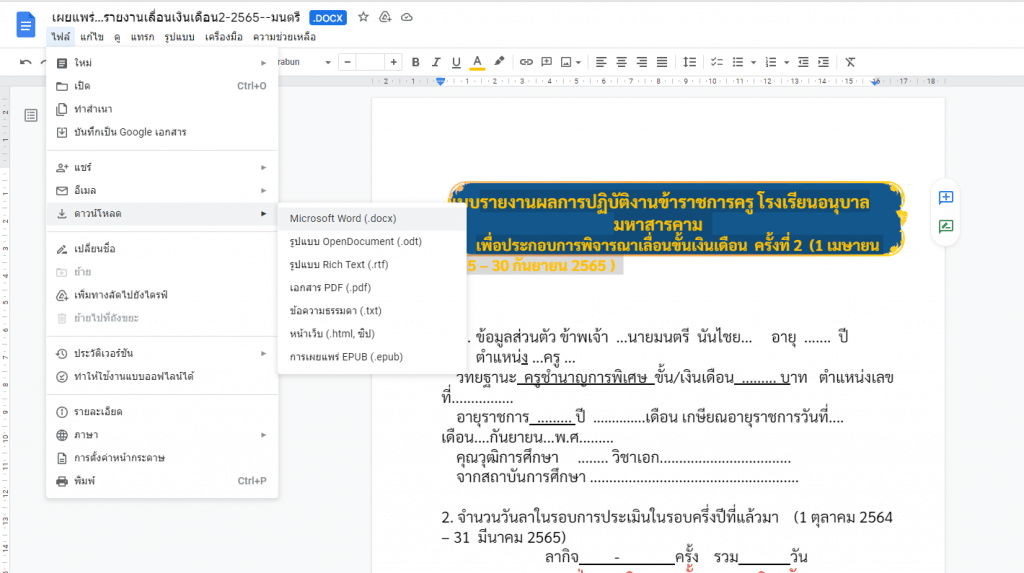Open the แก้ไข (Edit) menu
The width and height of the screenshot is (1024, 573).
[91, 37]
